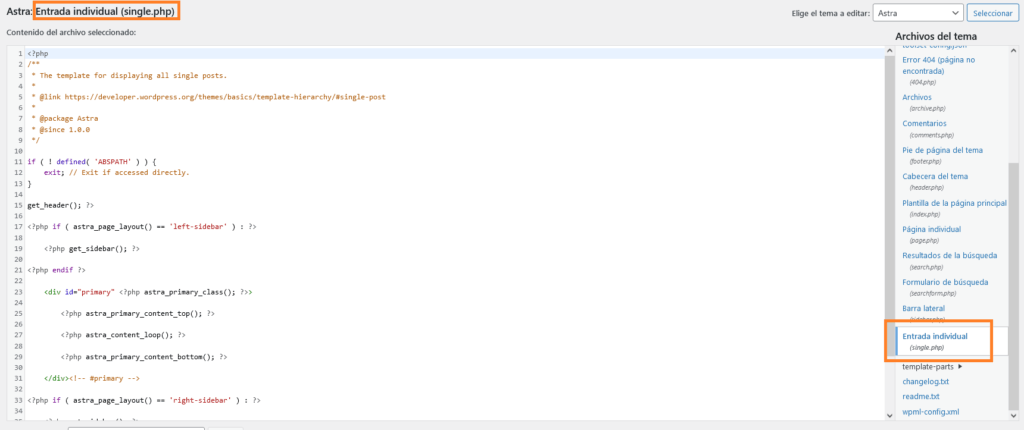Expand the template-parts folder
Image resolution: width=1024 pixels, height=430 pixels.
tap(932, 367)
